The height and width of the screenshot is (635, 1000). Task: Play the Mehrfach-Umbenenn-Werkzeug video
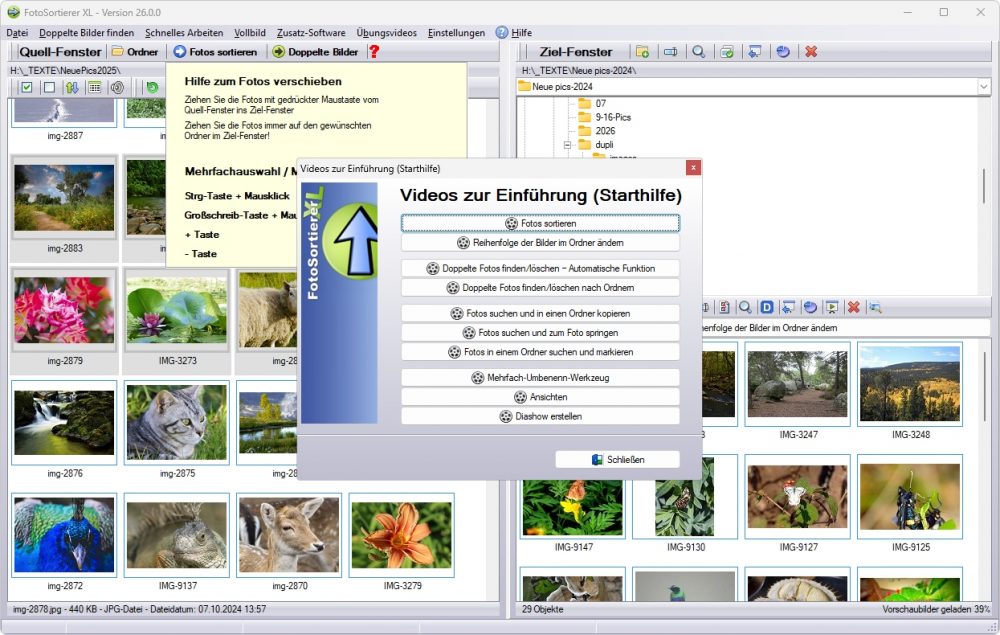(x=540, y=377)
